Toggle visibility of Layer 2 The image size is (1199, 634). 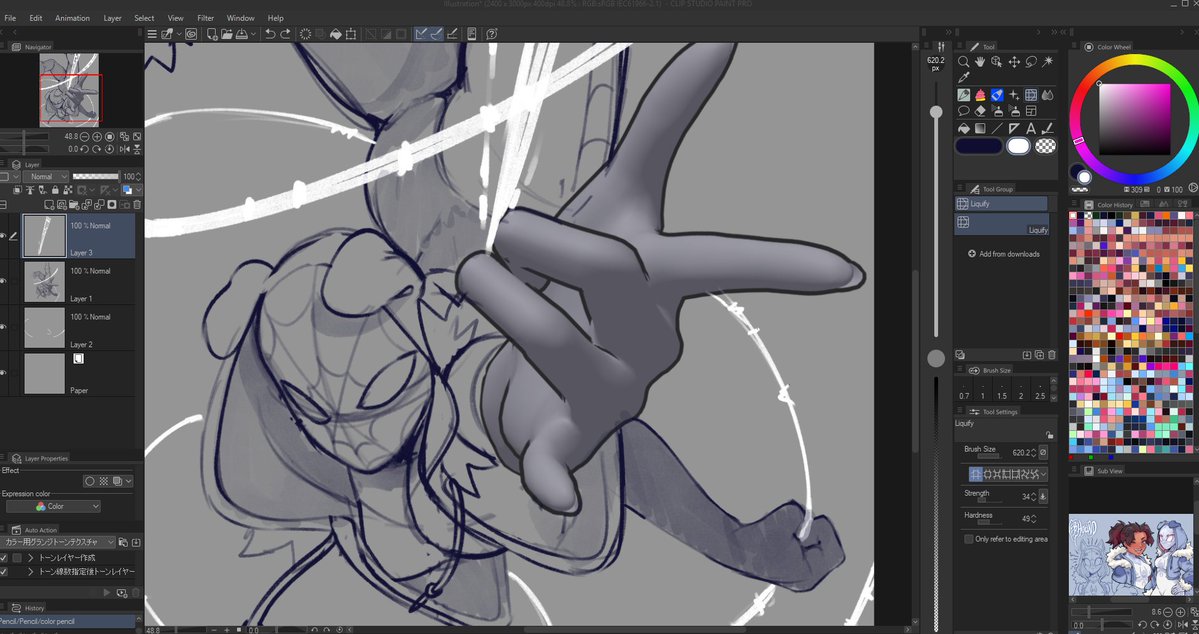pos(4,327)
